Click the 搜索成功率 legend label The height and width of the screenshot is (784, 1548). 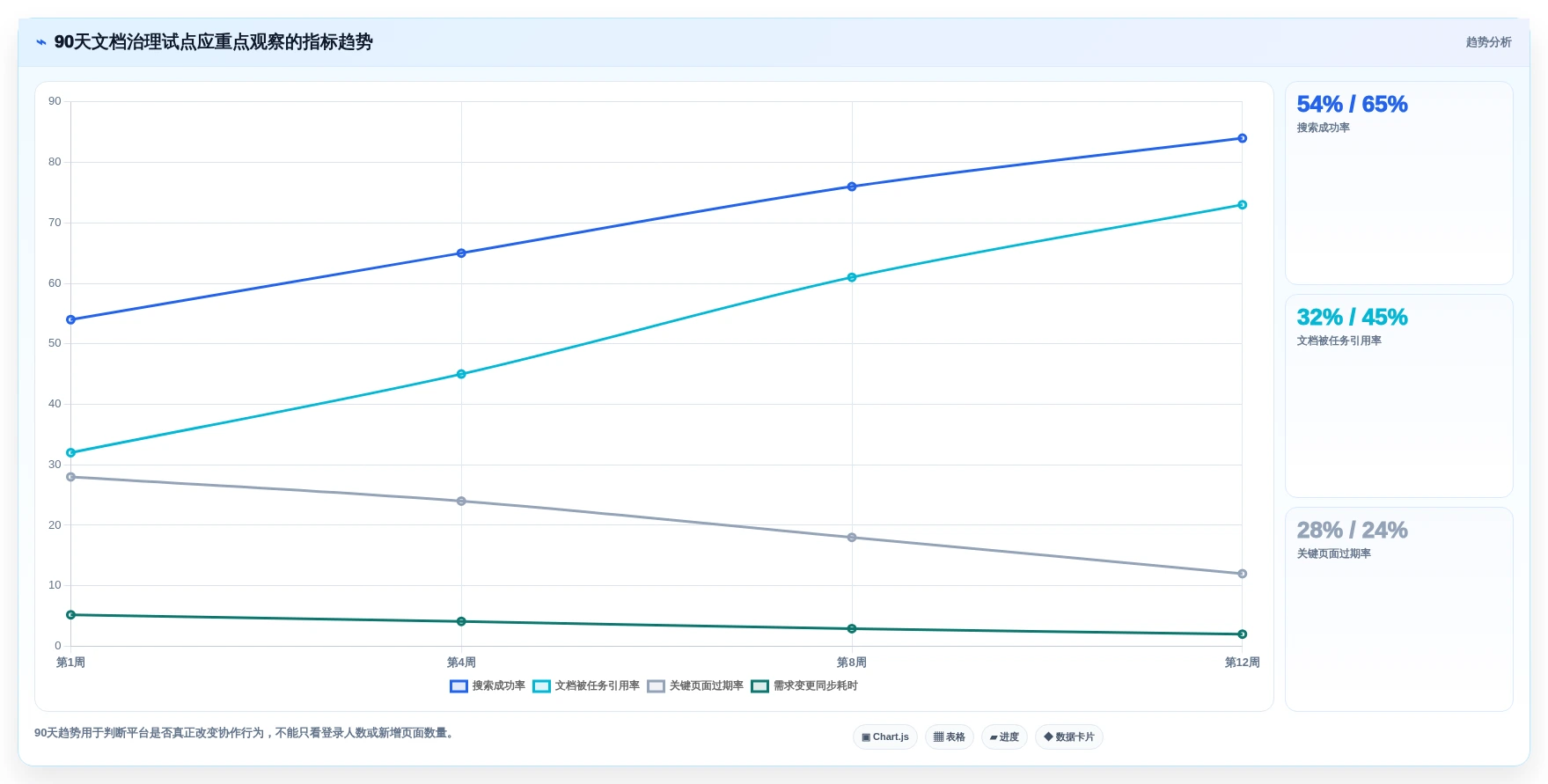[x=498, y=686]
